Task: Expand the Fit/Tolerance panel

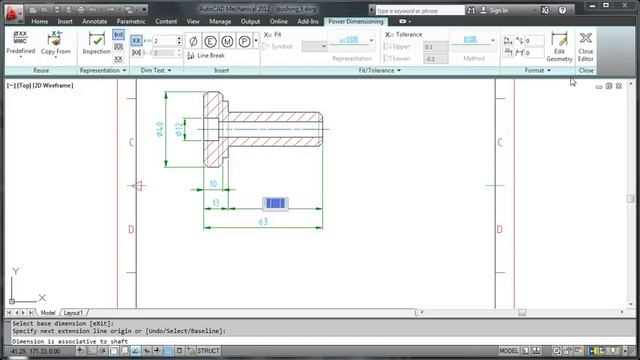Action: pyautogui.click(x=380, y=70)
